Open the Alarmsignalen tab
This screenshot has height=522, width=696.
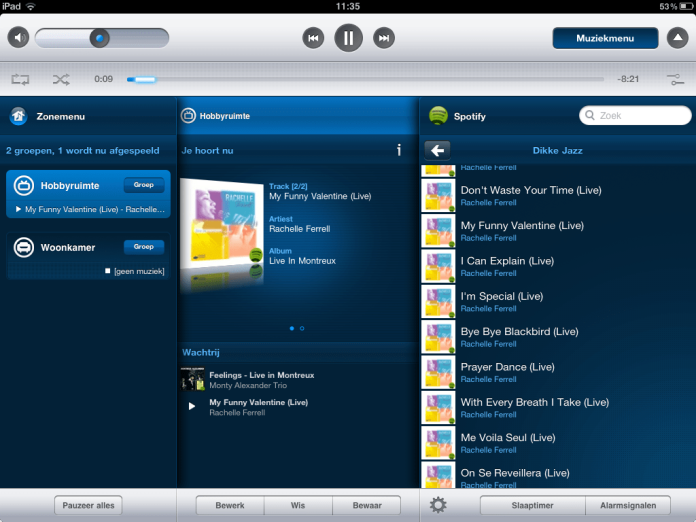pyautogui.click(x=628, y=505)
